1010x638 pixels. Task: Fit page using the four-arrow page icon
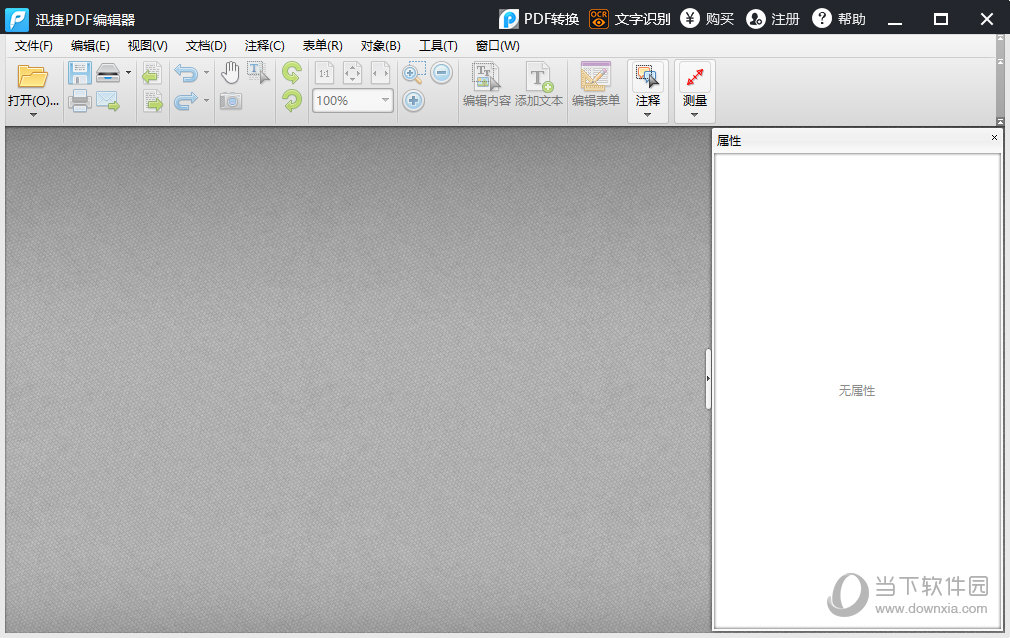point(352,73)
